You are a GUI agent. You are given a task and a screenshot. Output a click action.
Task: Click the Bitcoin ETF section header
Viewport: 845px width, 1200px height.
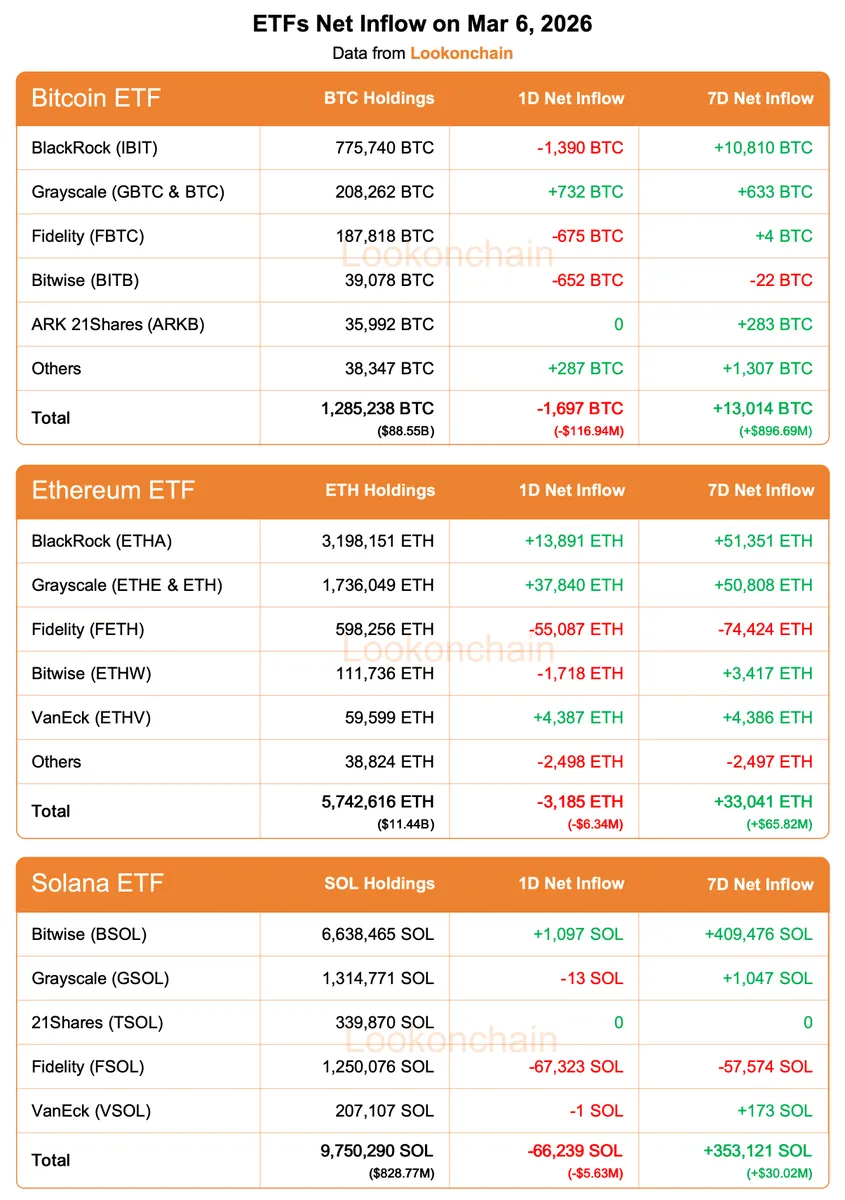(96, 98)
